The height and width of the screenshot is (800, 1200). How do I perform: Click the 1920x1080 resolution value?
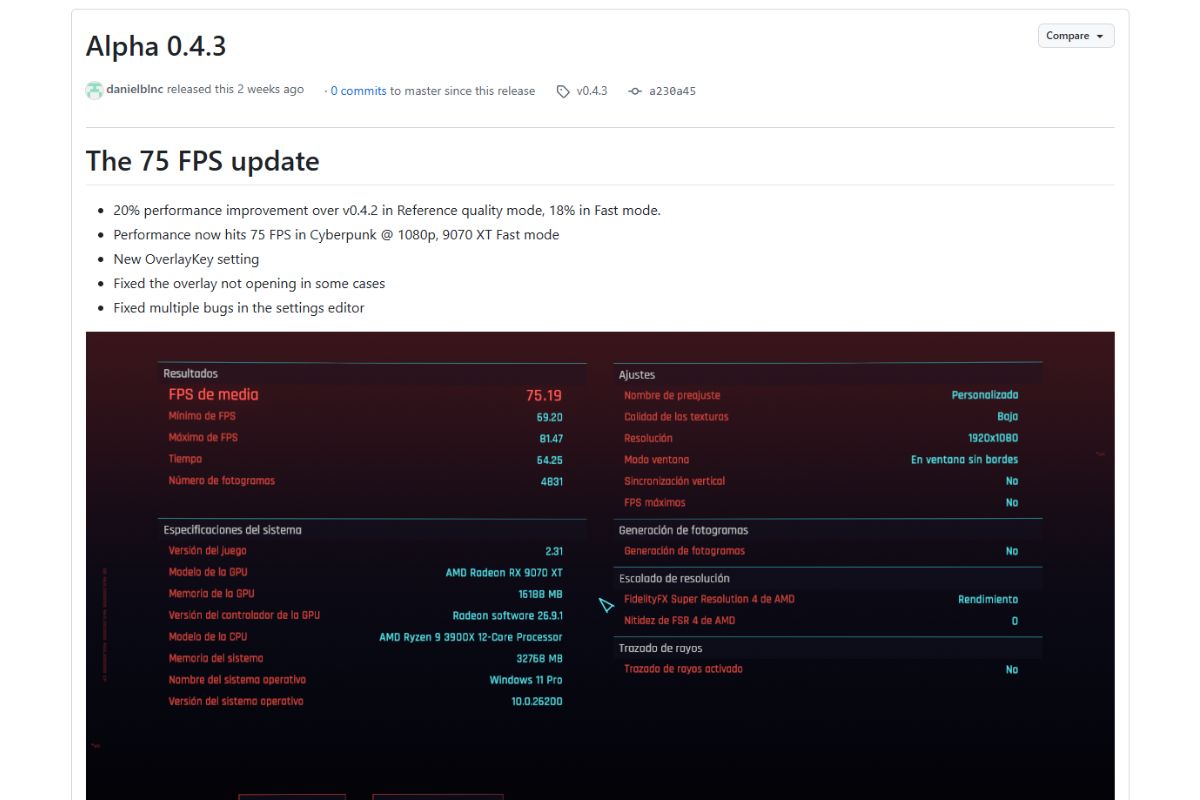click(991, 438)
